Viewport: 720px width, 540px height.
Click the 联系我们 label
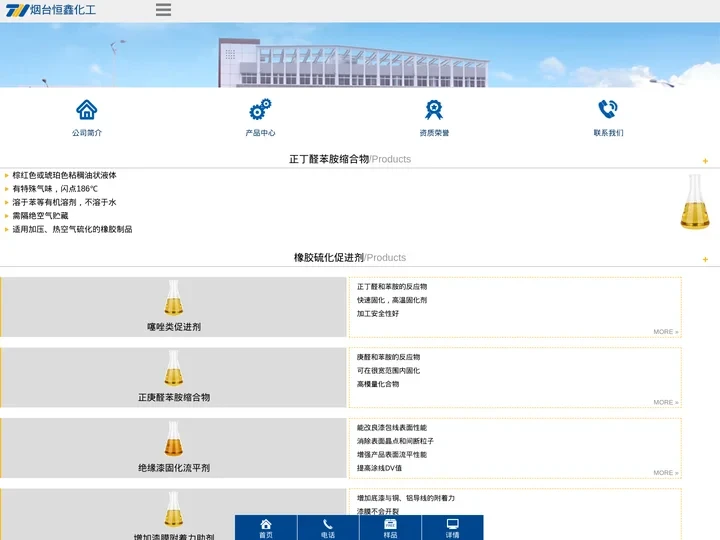pos(608,133)
